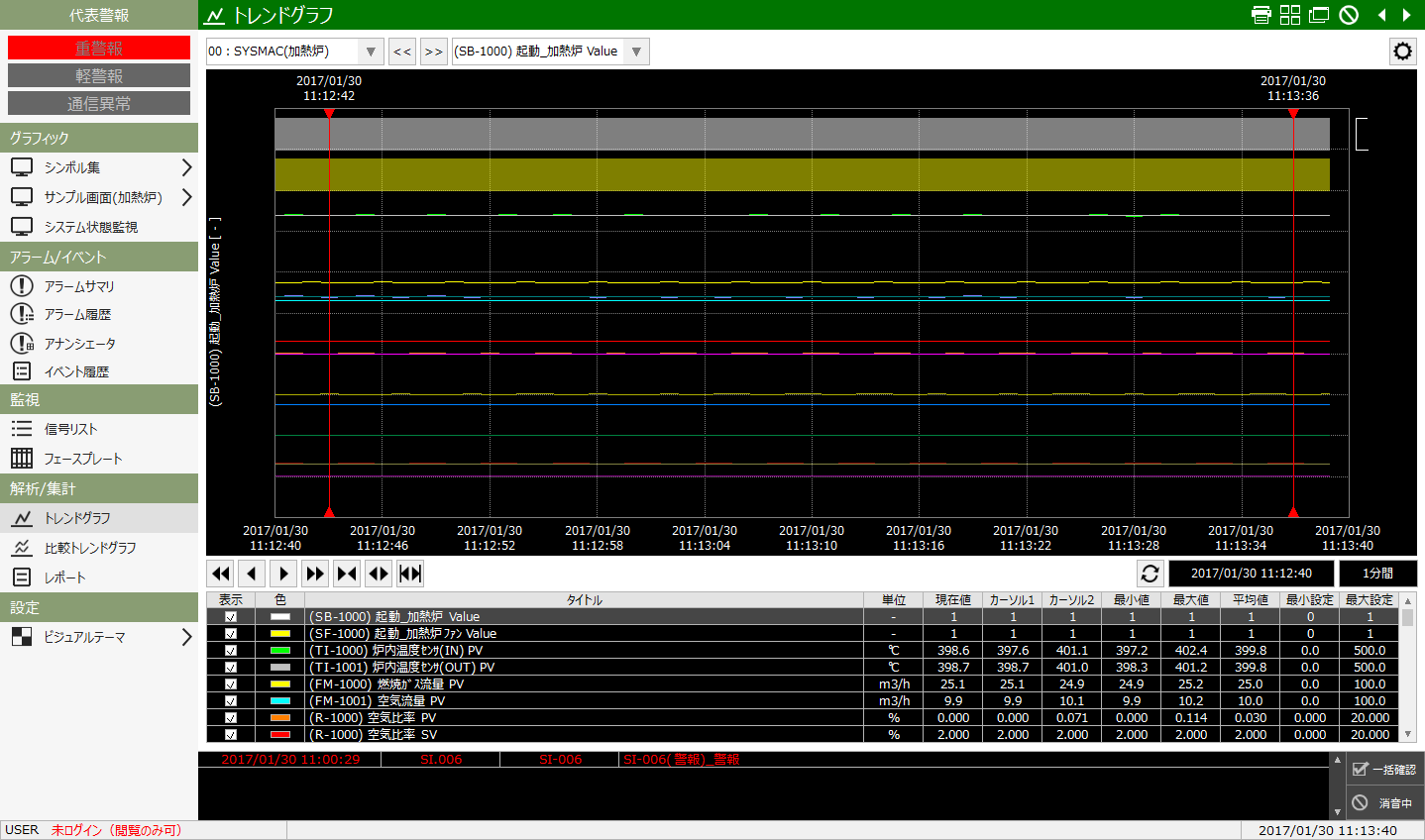1425x840 pixels.
Task: Click the printer icon in the title bar
Action: (x=1261, y=15)
